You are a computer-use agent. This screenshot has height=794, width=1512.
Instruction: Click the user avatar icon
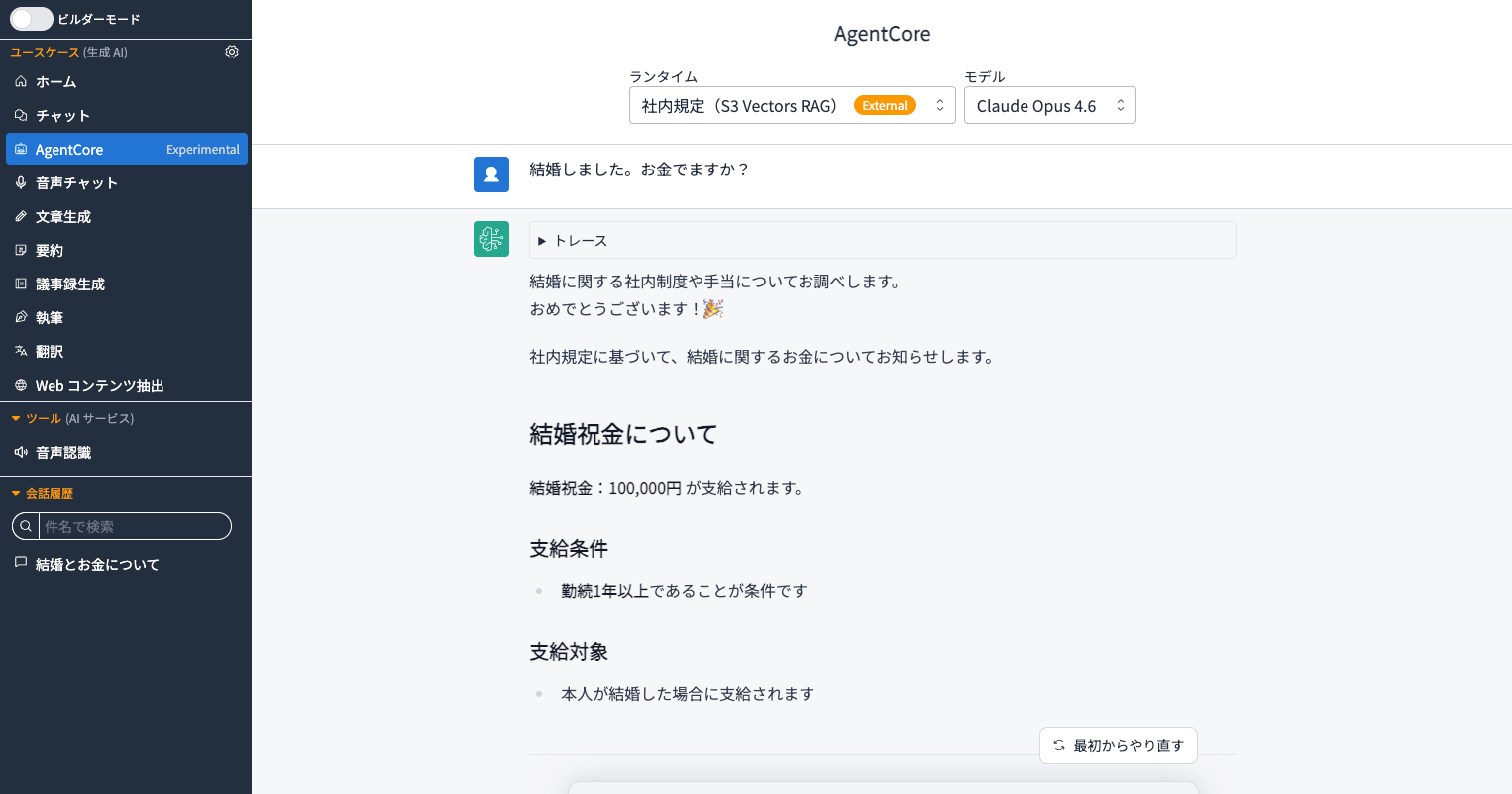491,174
